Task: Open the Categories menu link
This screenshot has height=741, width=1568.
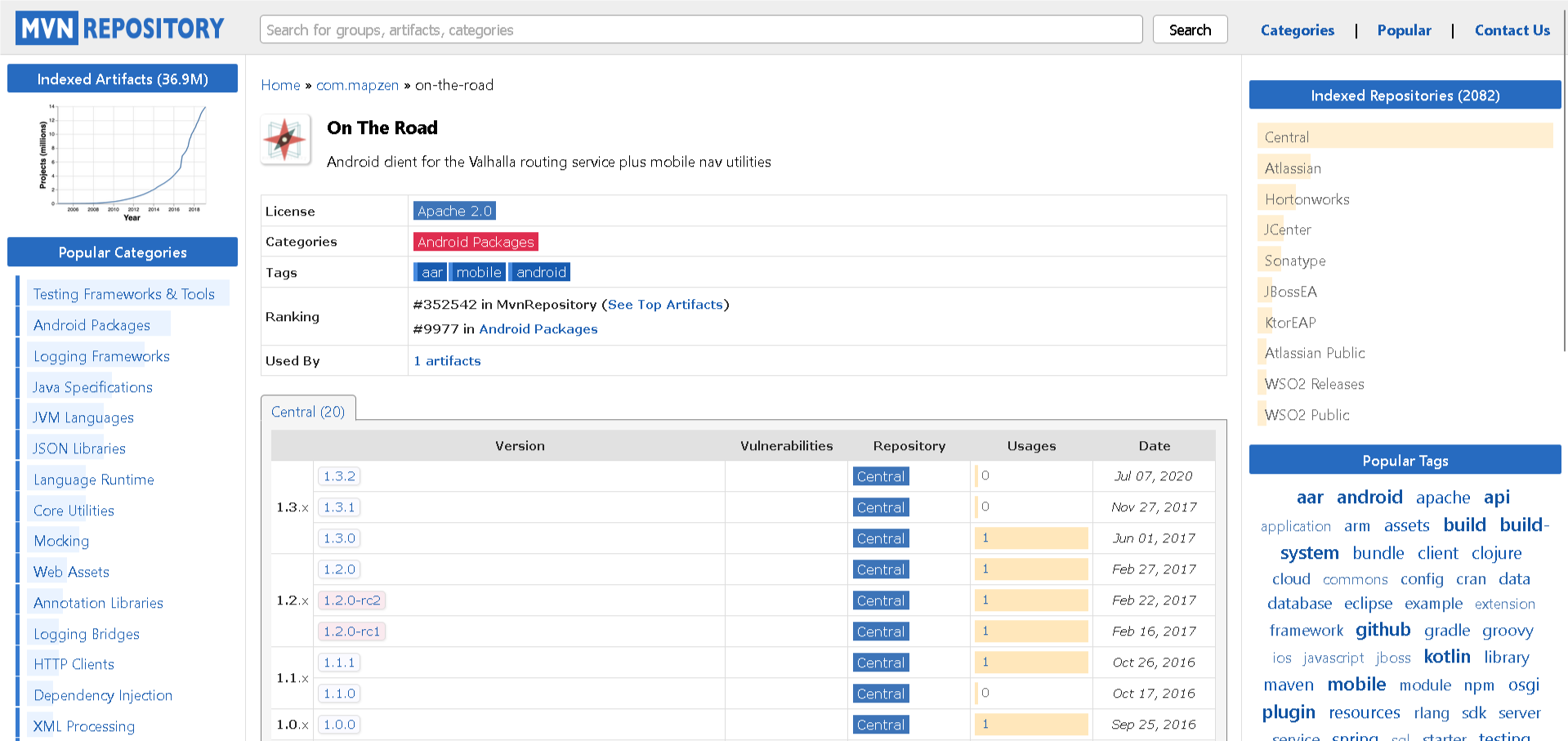Action: point(1297,30)
